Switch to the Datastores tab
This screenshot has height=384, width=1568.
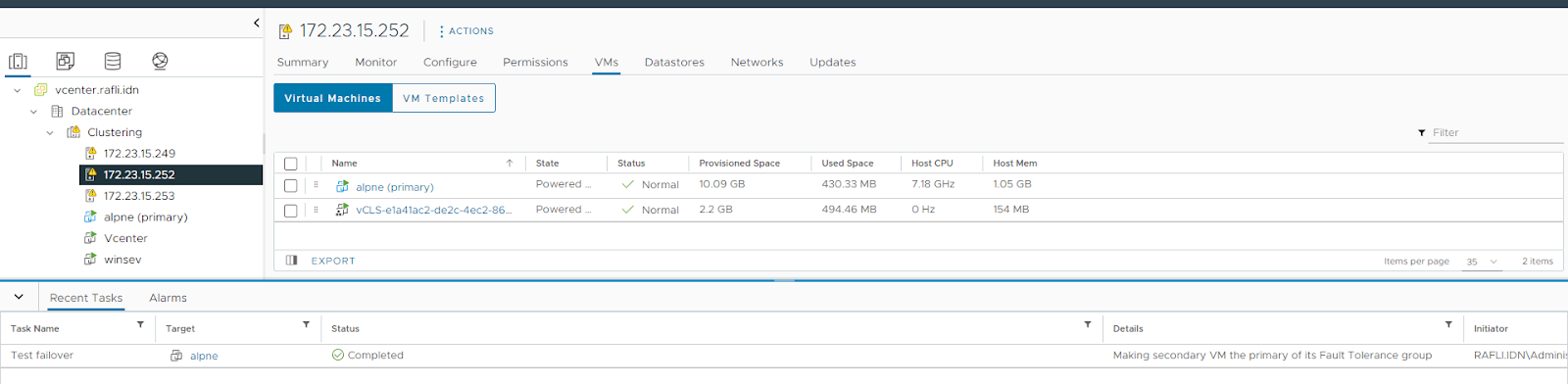(x=674, y=62)
